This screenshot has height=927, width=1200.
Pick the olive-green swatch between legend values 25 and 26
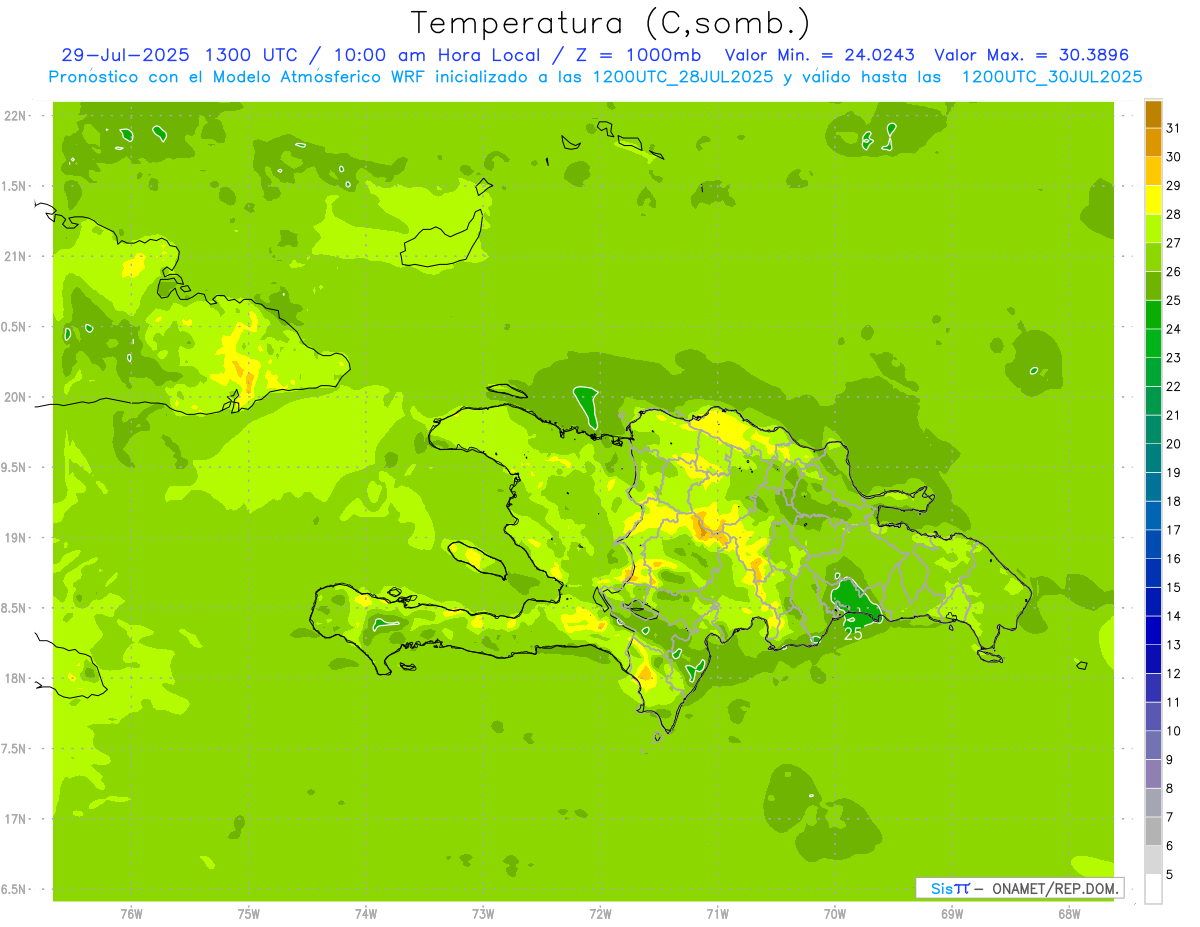coord(1153,286)
